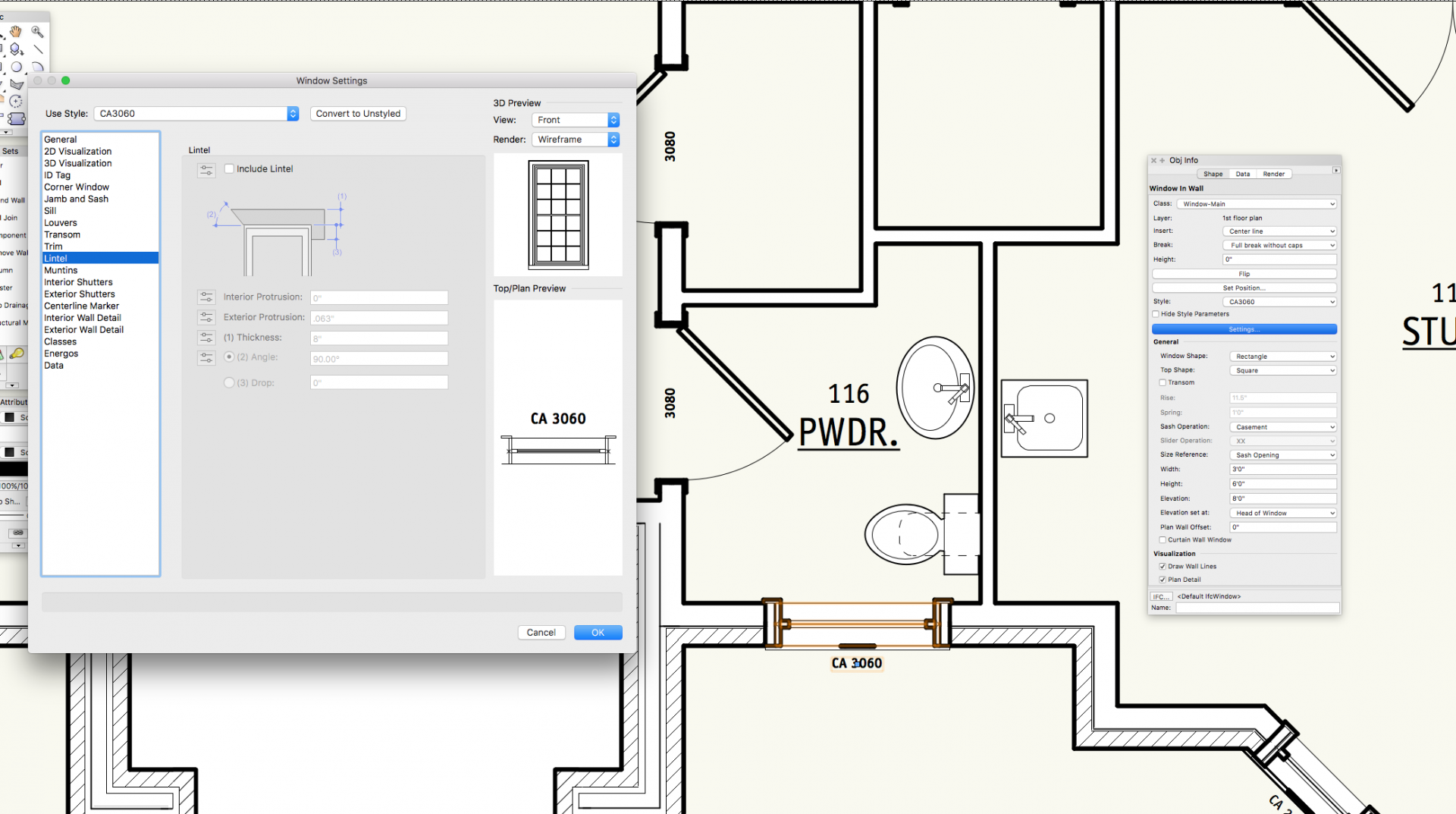Screen dimensions: 1456x814
Task: Expand the Sash Operation dropdown
Action: (x=1282, y=427)
